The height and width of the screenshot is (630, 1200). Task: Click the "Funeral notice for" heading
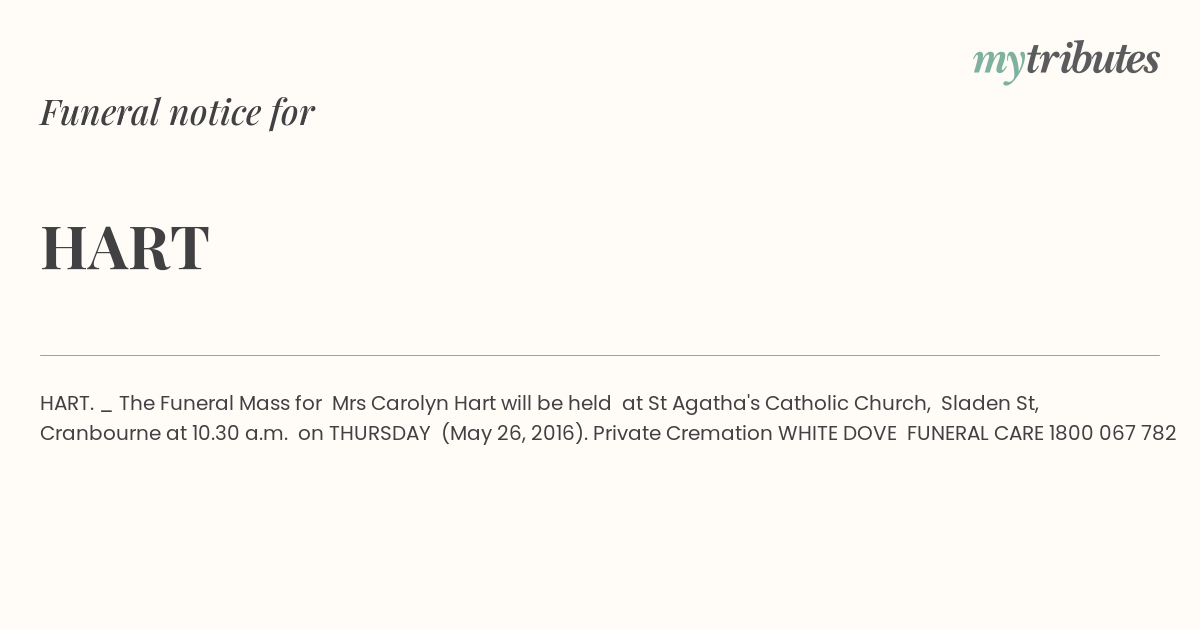click(x=177, y=112)
